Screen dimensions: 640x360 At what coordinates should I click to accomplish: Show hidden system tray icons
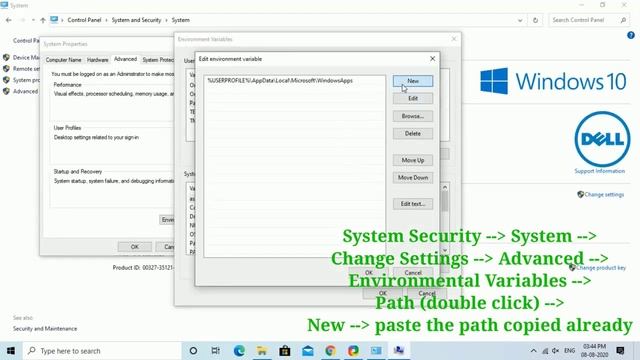[533, 351]
